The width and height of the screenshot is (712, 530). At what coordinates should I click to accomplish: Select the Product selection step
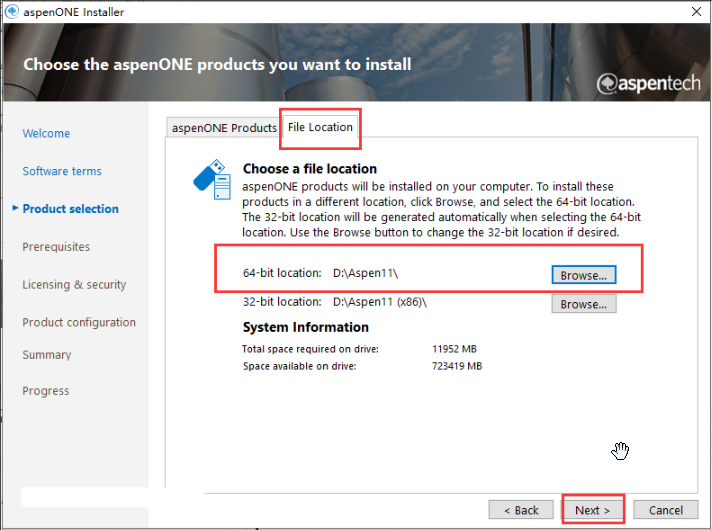click(x=70, y=209)
